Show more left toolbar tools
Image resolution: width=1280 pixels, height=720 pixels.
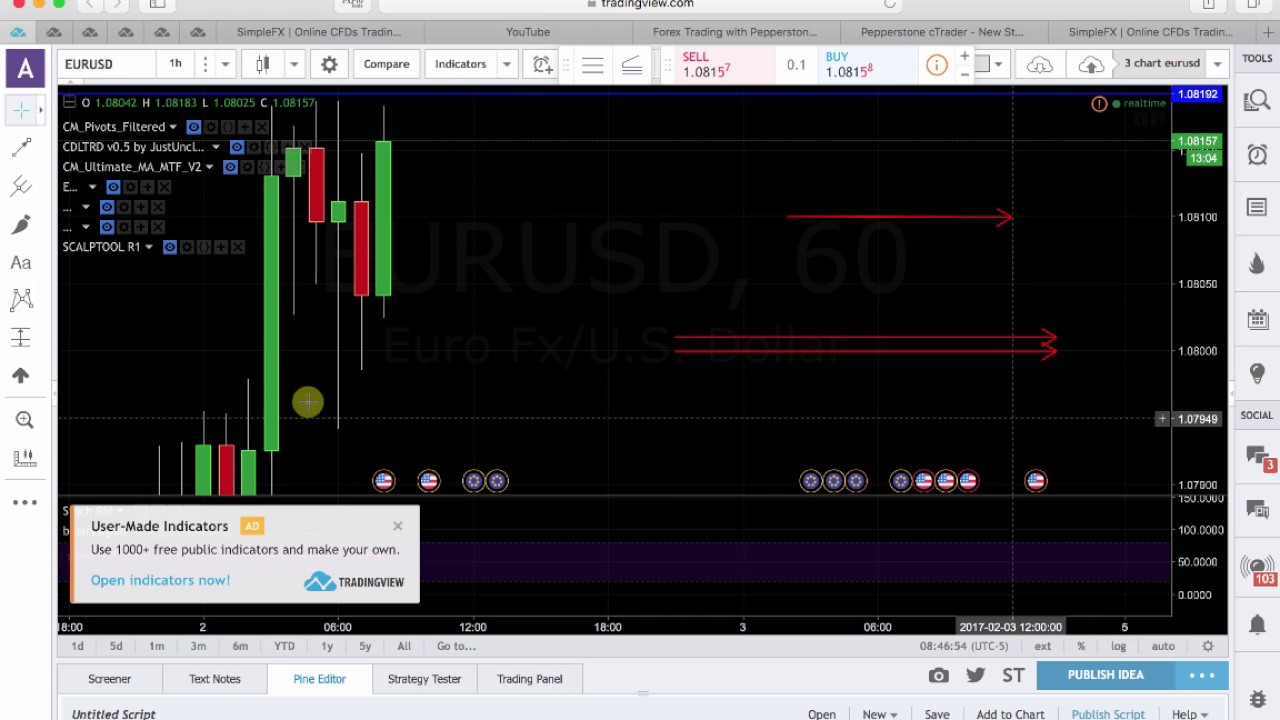(24, 502)
